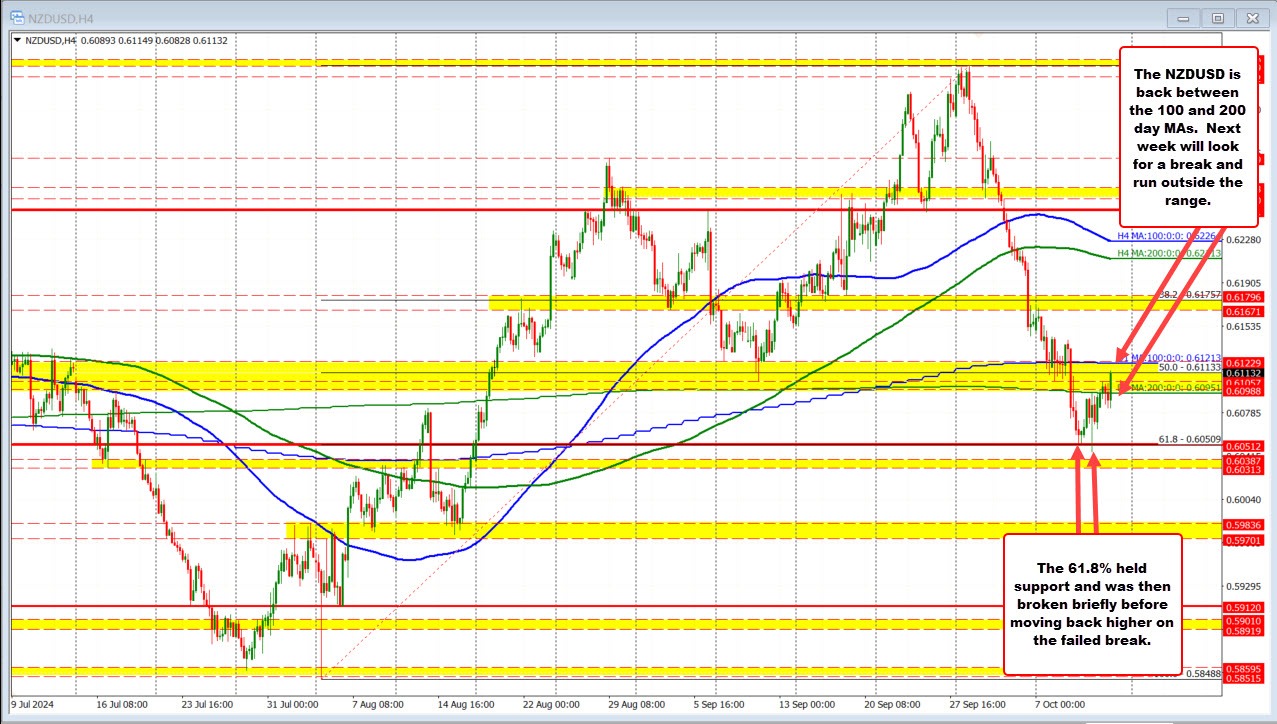Click the red price label 0.59836

[x=1244, y=523]
